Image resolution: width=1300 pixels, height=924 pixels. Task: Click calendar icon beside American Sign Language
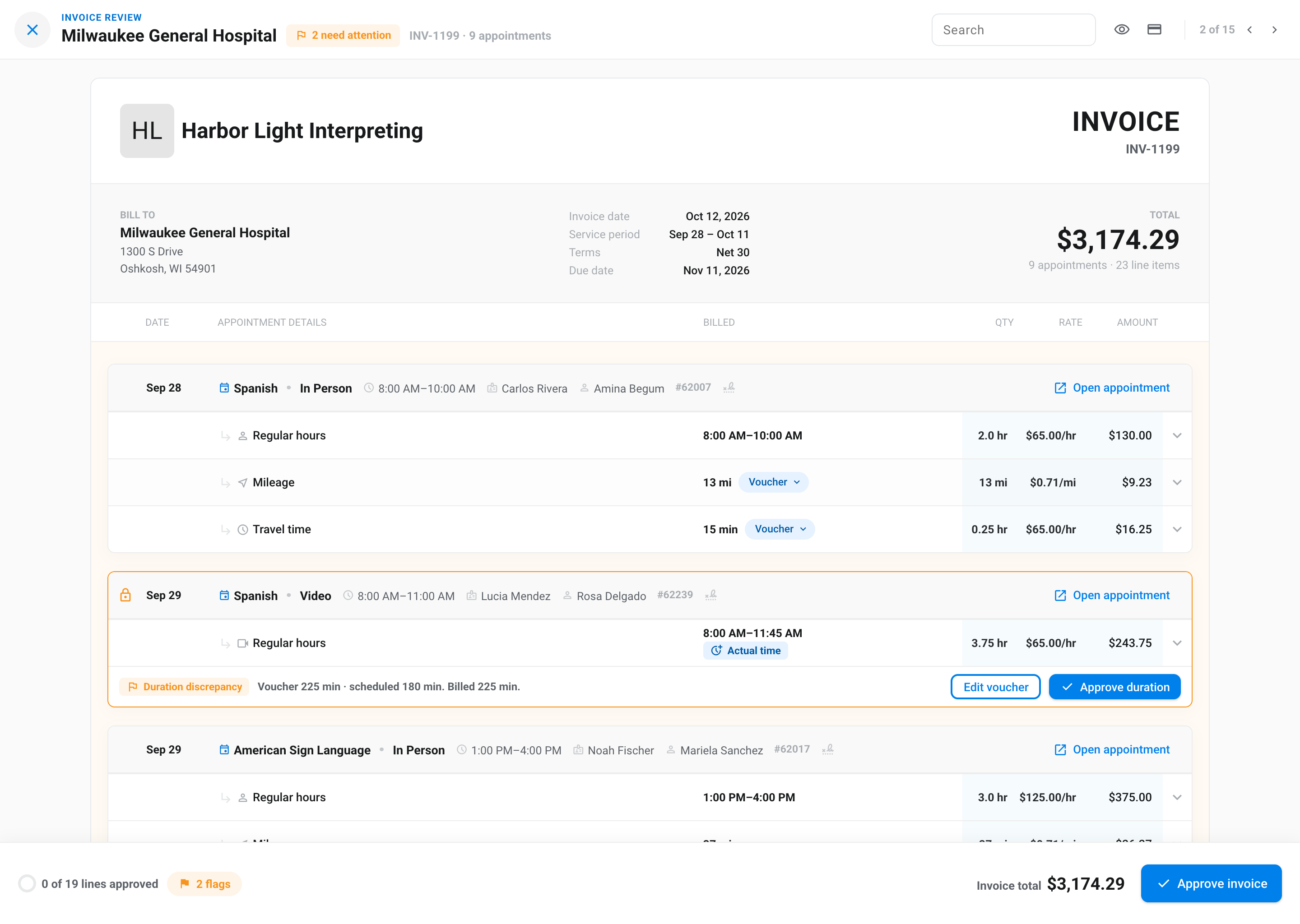point(224,749)
